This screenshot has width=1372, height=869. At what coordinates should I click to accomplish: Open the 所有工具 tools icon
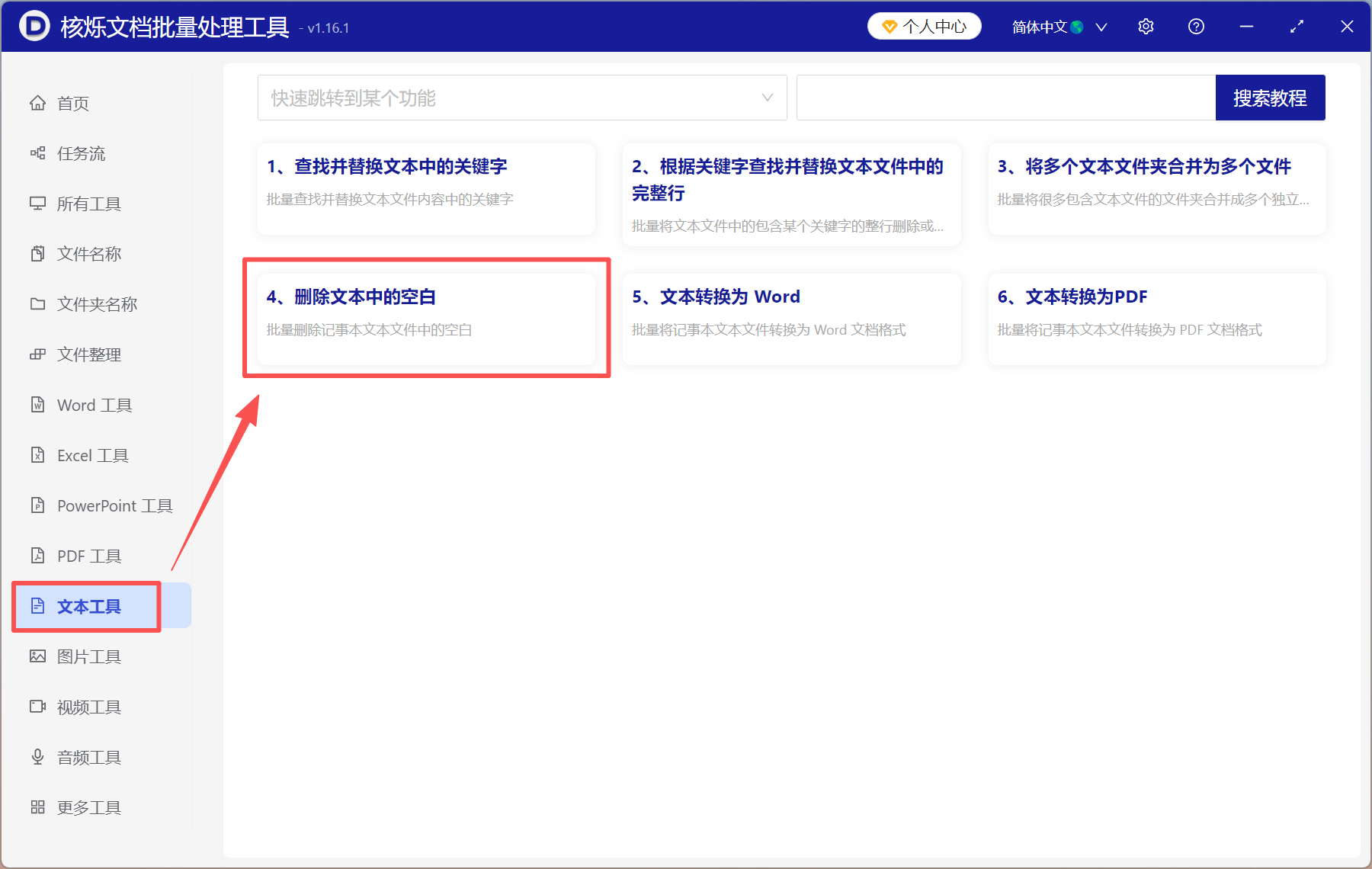tap(38, 204)
